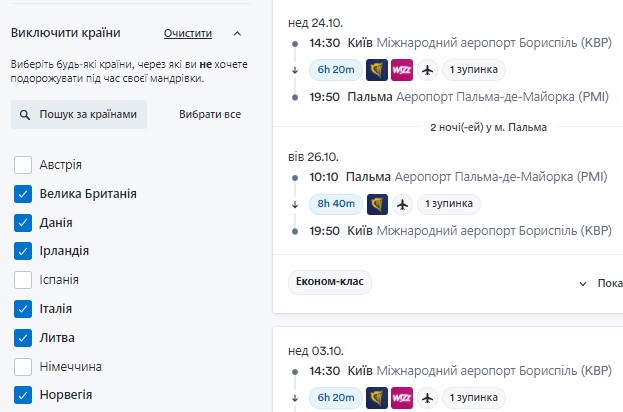Click the Економ-клас badge
623x412 pixels.
[x=330, y=282]
